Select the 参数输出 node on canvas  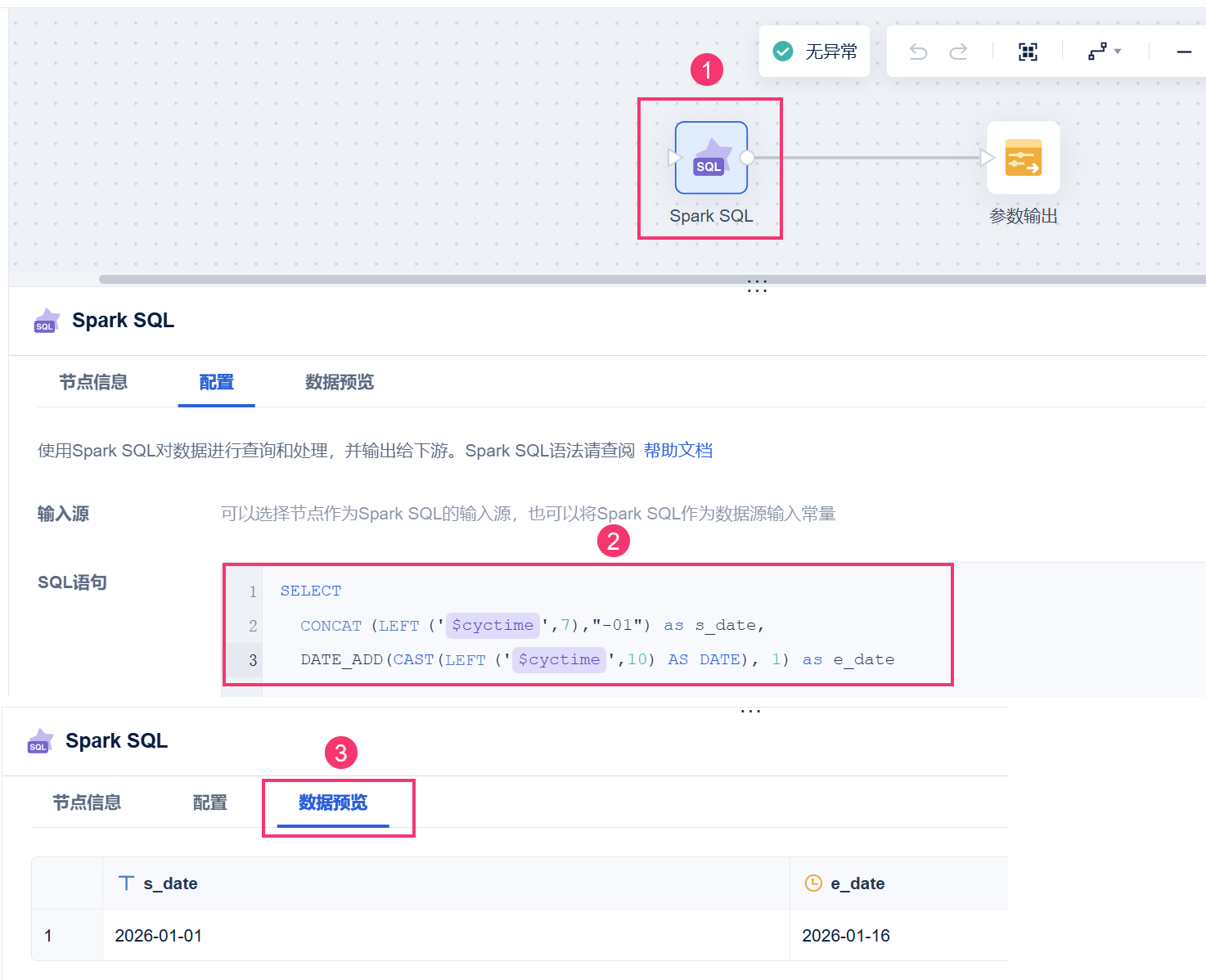(1024, 158)
